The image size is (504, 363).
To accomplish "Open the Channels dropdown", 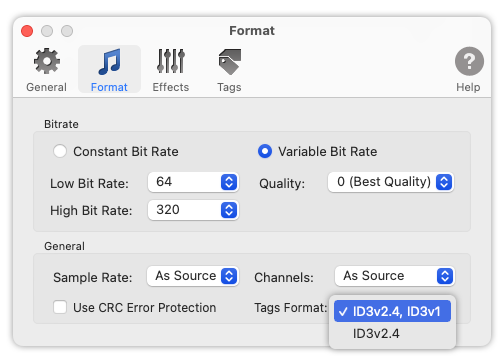I will (x=395, y=276).
